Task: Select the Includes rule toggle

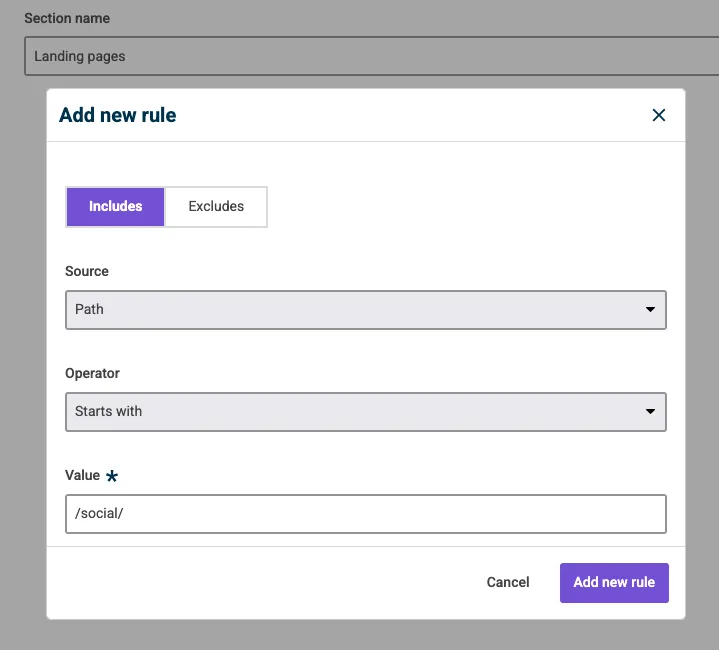Action: point(115,207)
